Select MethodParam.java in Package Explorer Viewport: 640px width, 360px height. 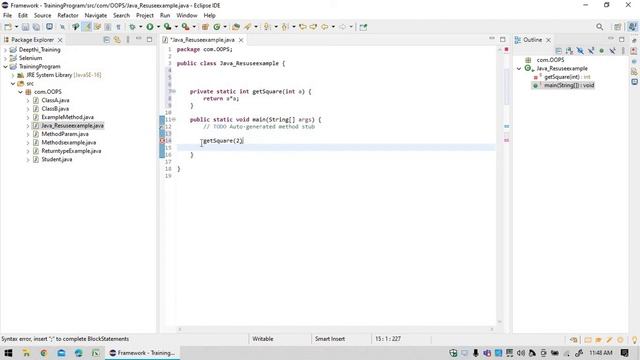click(65, 134)
